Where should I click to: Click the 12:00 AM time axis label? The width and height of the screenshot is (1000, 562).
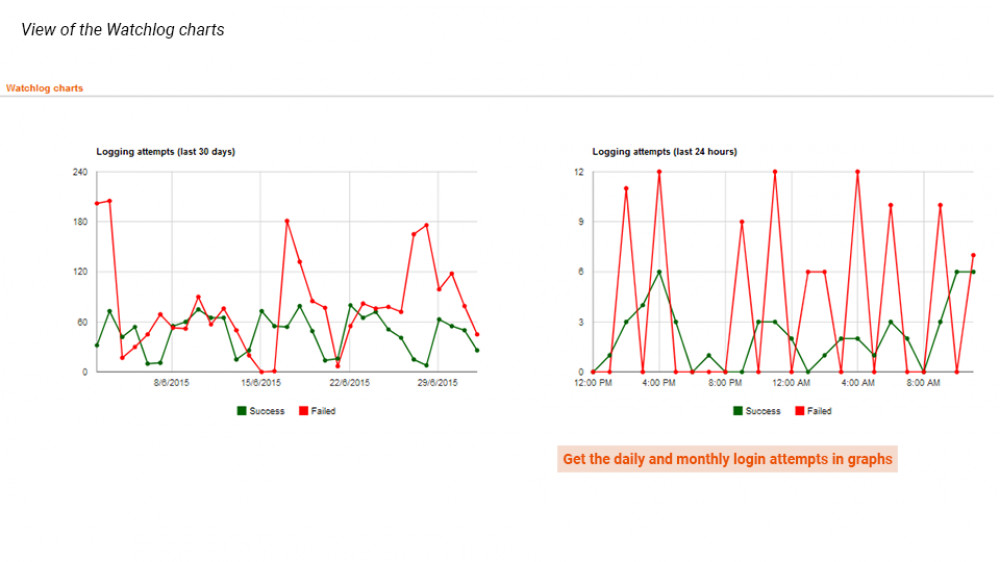point(791,383)
